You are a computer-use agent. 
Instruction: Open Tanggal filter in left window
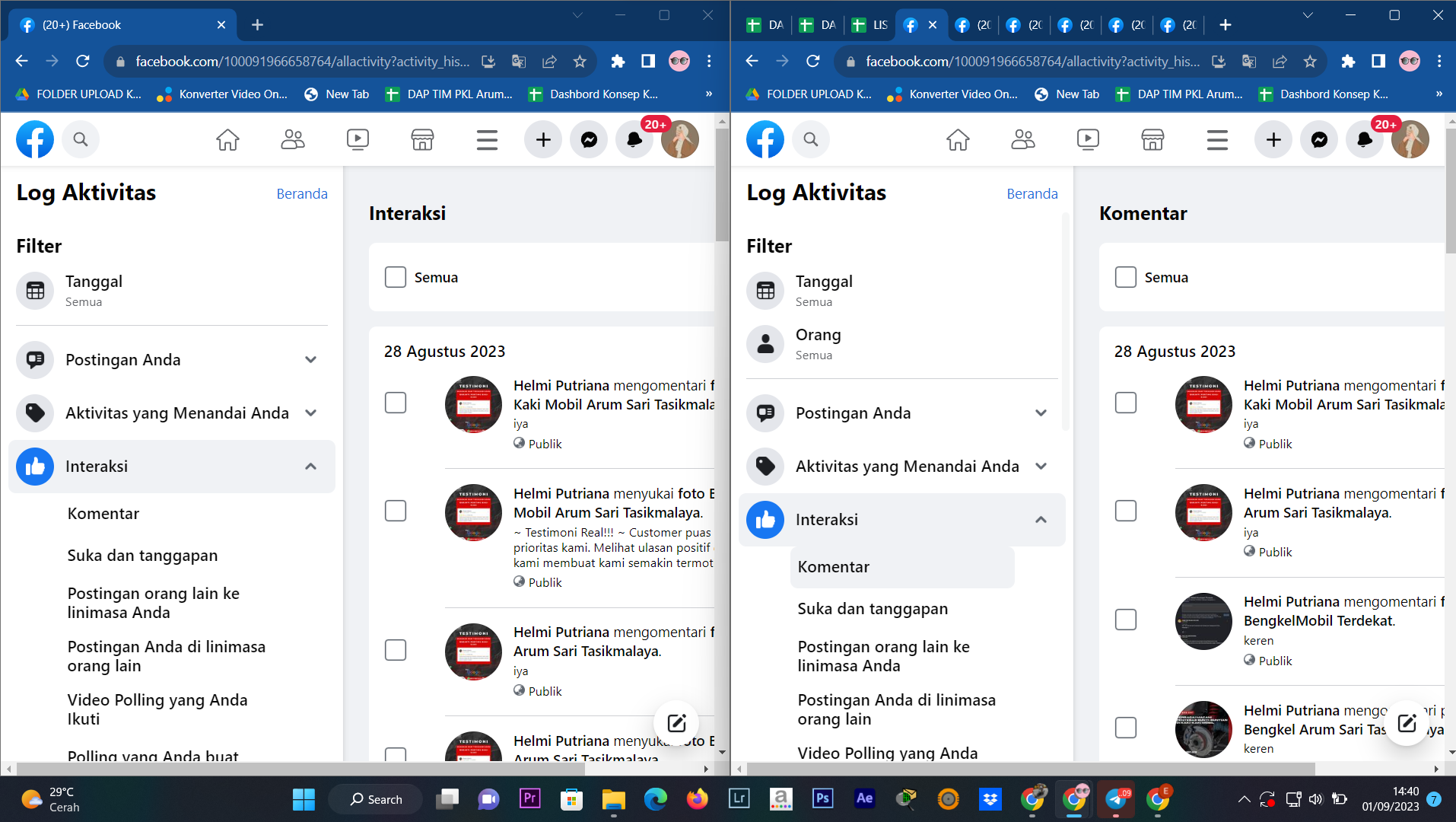172,291
